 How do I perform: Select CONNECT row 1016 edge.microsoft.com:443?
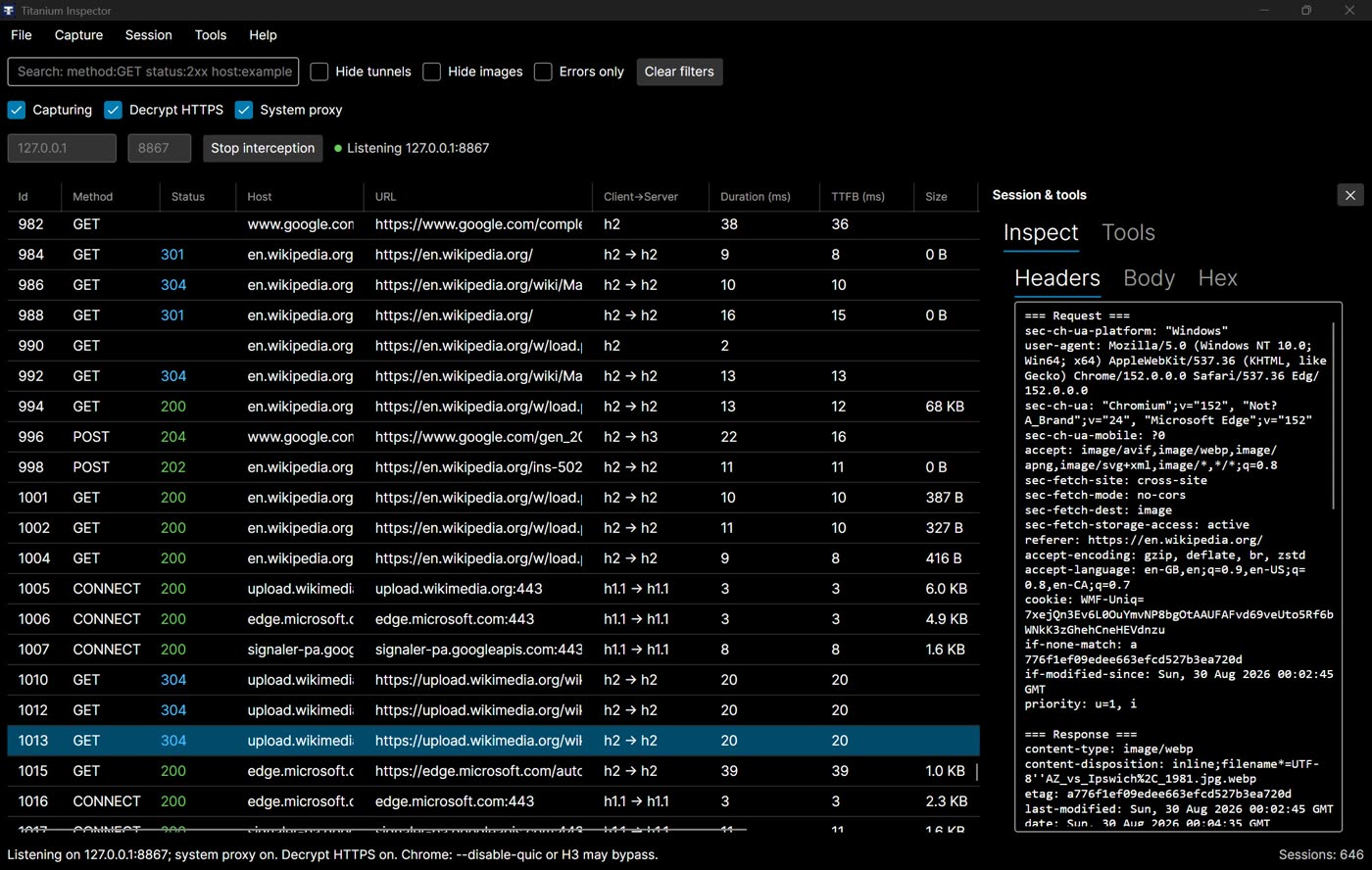click(x=493, y=801)
